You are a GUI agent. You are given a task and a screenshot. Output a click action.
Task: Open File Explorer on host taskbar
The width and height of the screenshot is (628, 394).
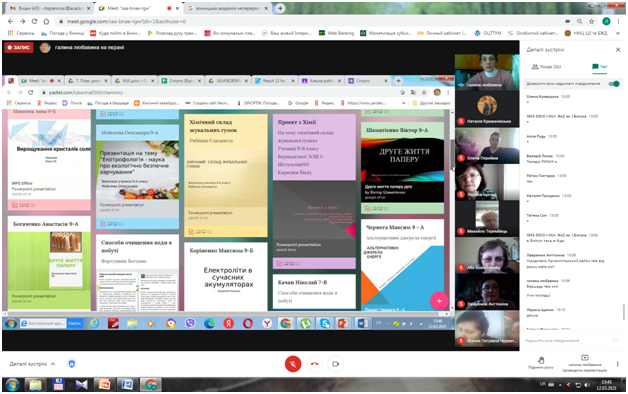click(x=35, y=385)
